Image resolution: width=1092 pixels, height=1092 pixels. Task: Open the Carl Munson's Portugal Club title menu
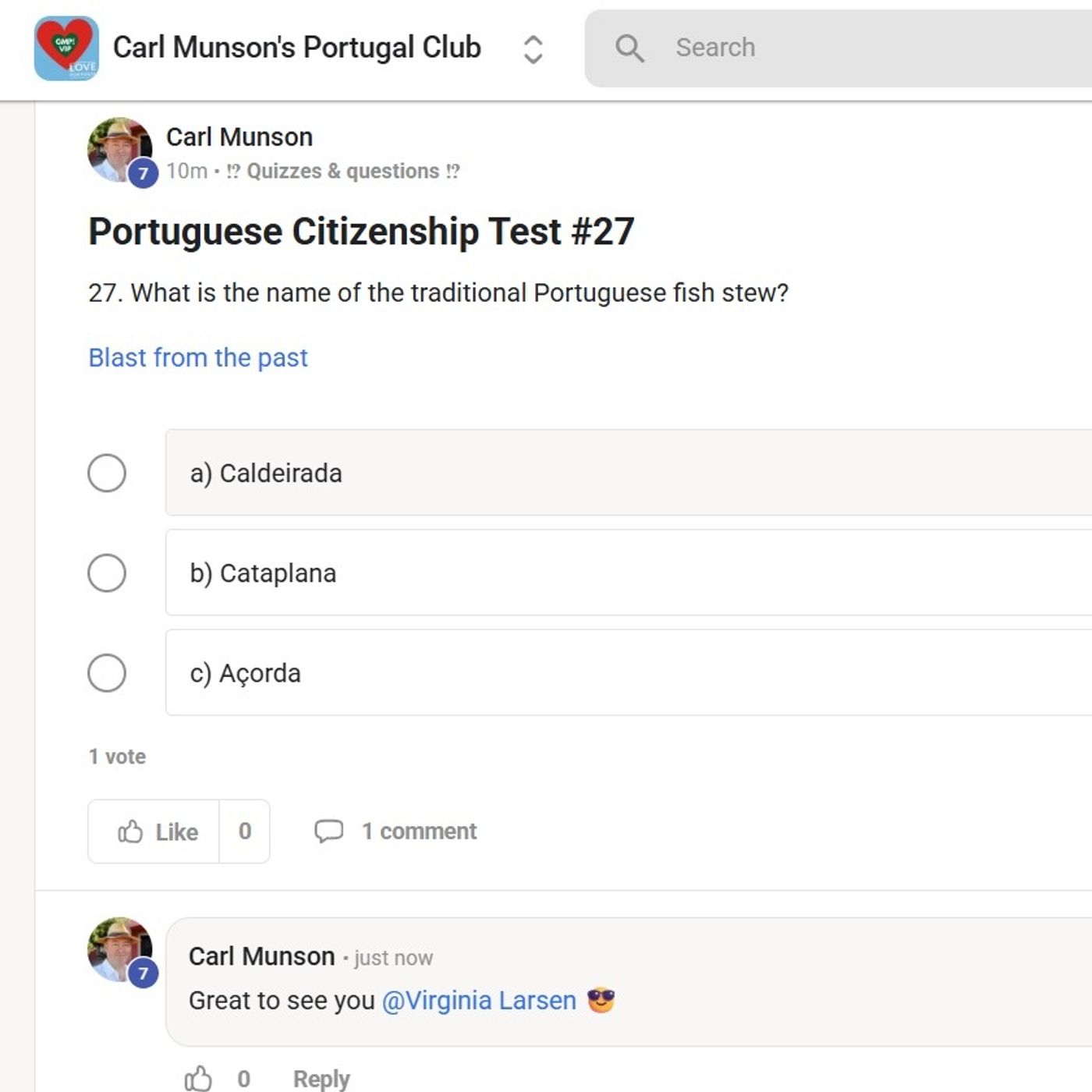(x=297, y=48)
